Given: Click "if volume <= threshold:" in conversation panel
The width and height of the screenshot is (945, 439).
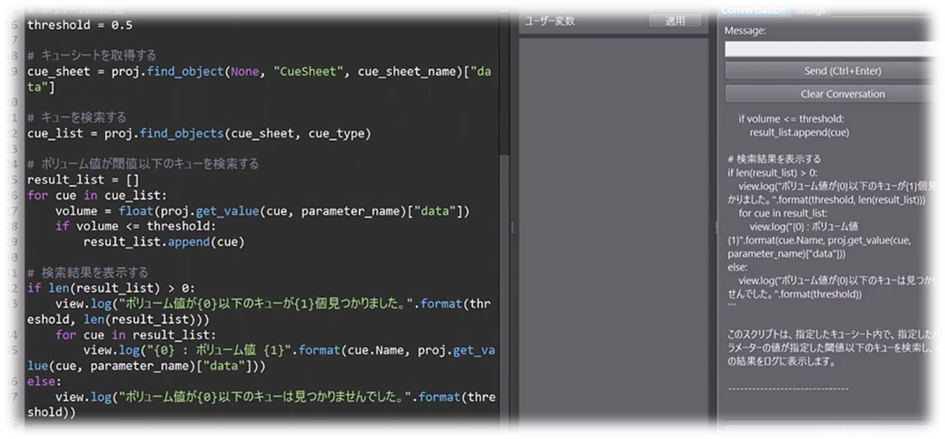Looking at the screenshot, I should point(791,119).
